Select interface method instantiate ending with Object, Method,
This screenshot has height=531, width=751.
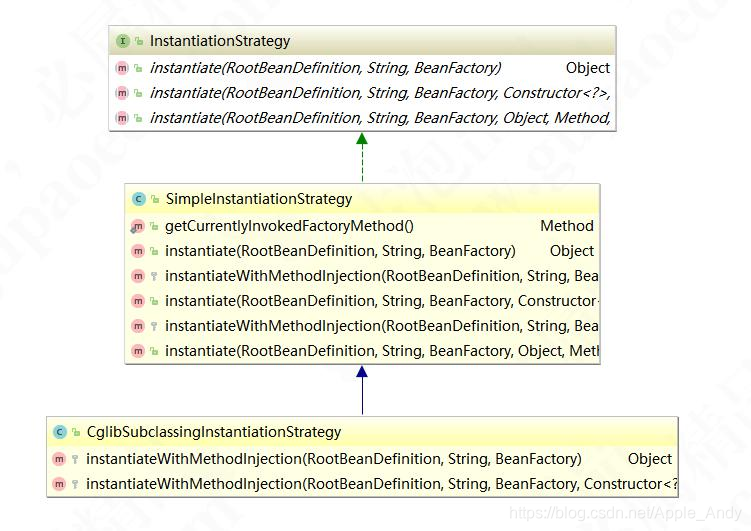pos(380,118)
